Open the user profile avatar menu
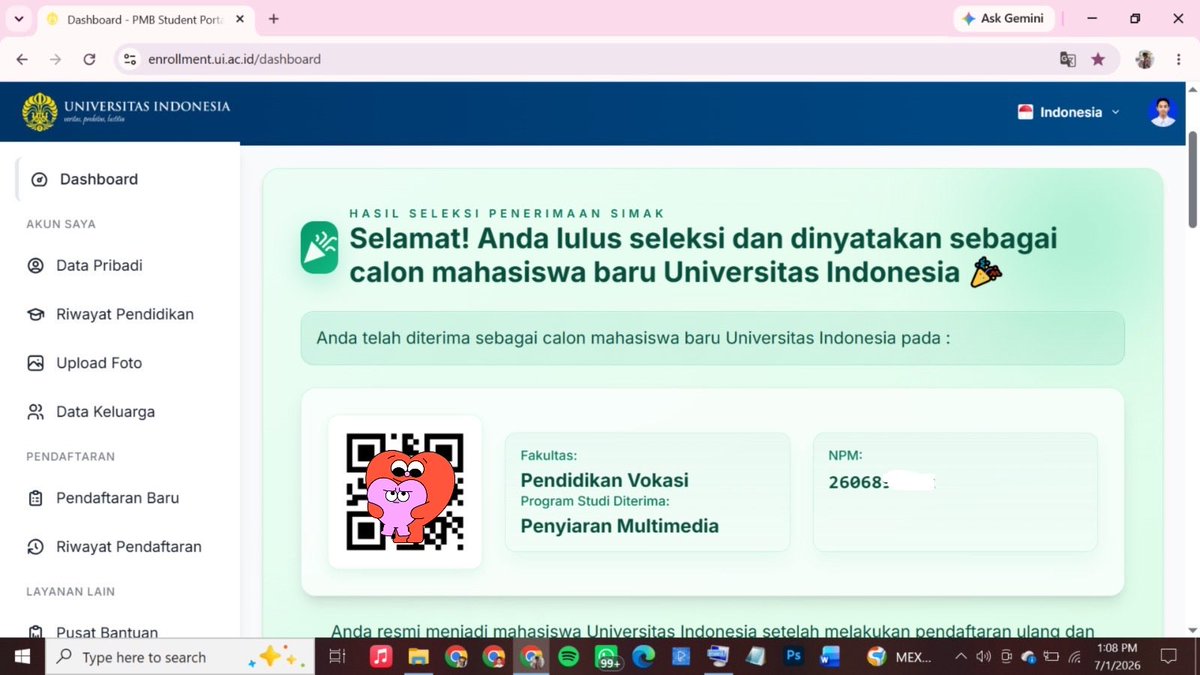 1162,112
